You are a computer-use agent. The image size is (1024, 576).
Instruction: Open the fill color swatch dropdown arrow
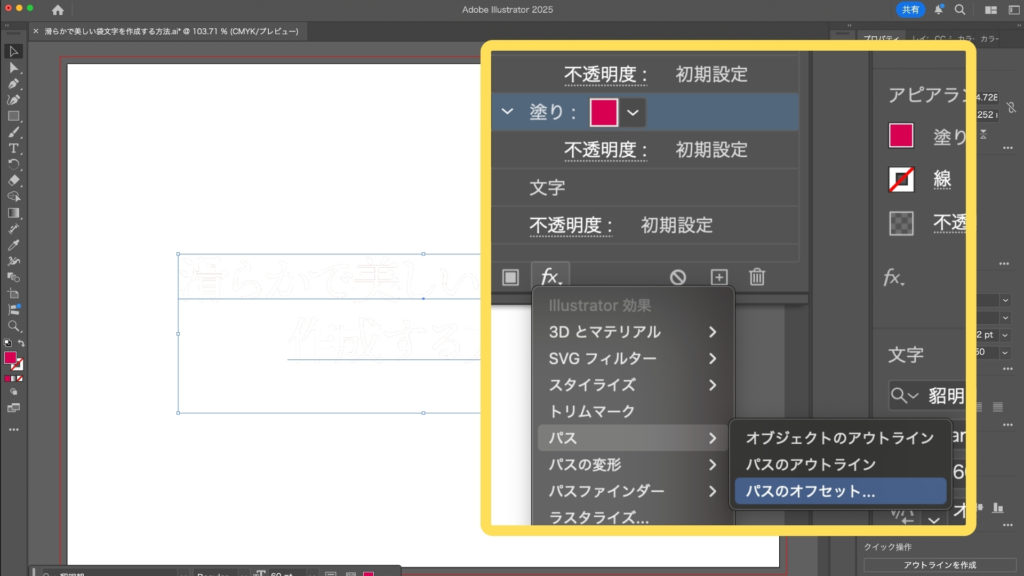pos(633,113)
